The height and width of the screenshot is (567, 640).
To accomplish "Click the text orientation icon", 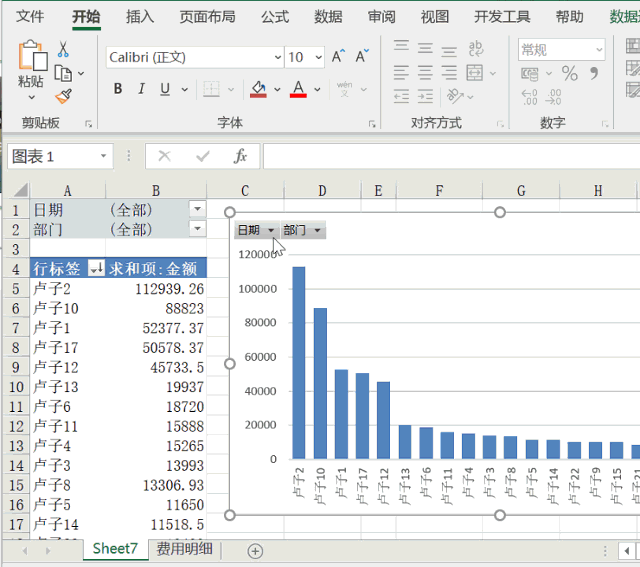I will pos(455,96).
